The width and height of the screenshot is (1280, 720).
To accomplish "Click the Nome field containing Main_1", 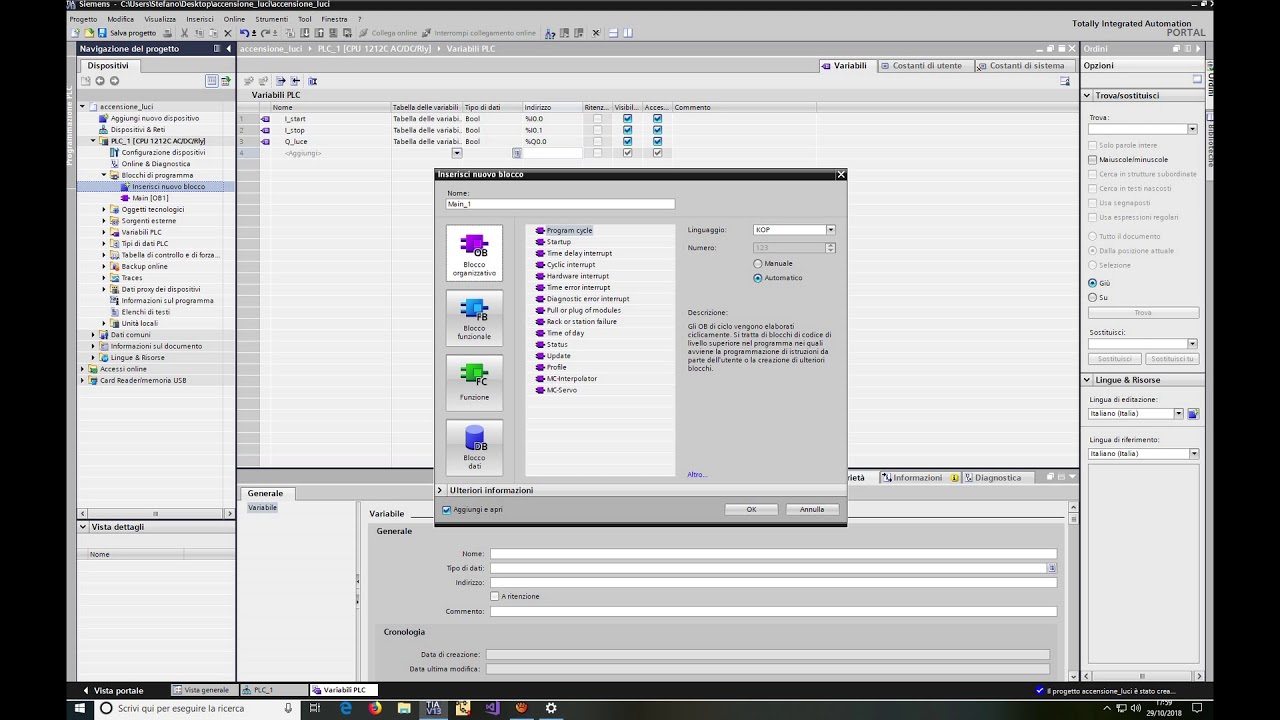I will 560,204.
